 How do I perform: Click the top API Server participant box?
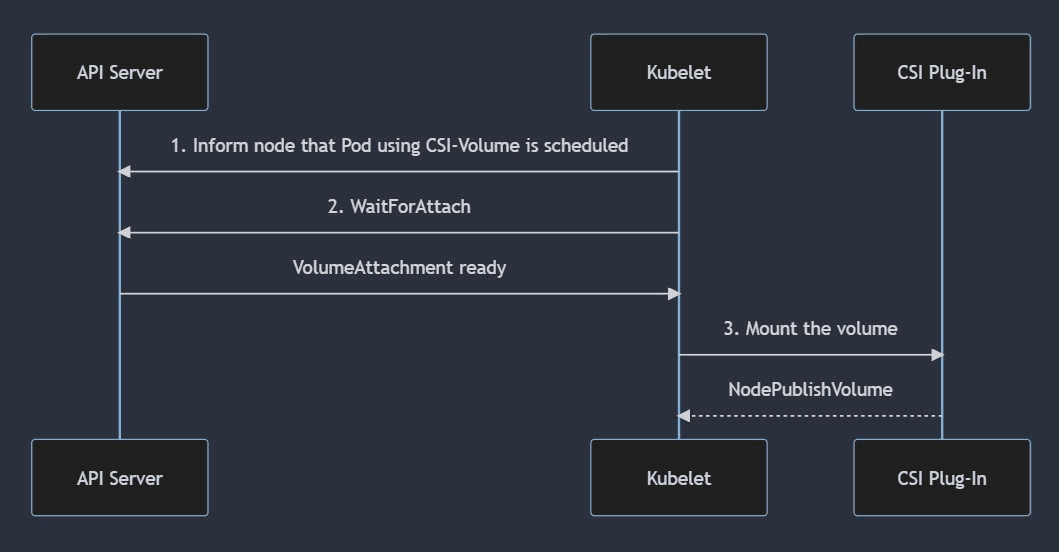(x=120, y=72)
